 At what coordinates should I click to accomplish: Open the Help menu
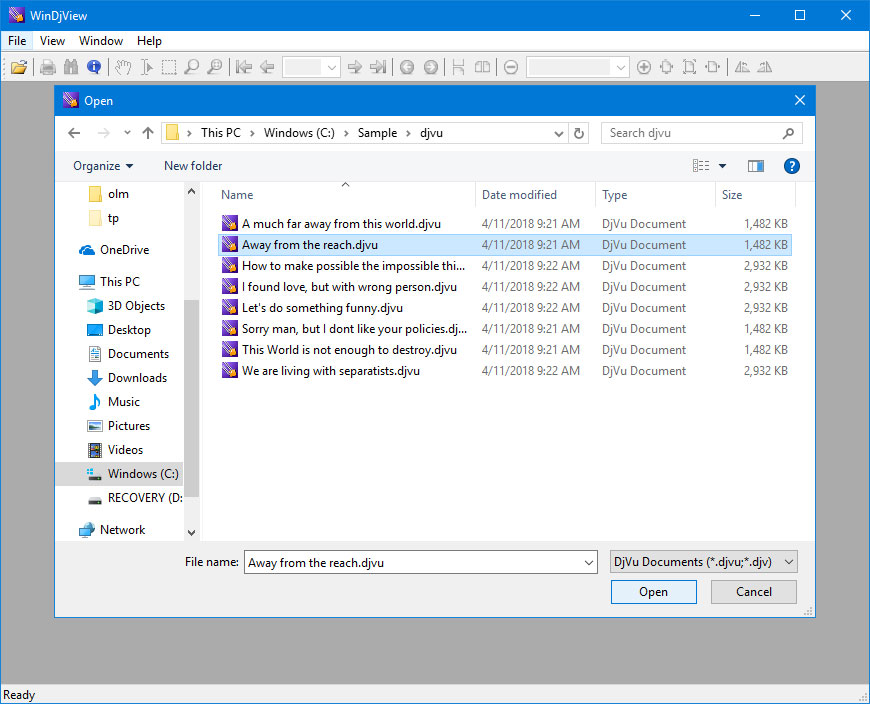(149, 41)
